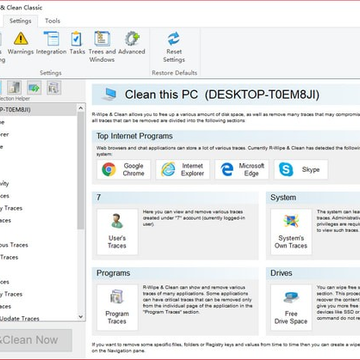Click the navigation tree scrollbar thumb
The image size is (360, 360).
click(81, 170)
